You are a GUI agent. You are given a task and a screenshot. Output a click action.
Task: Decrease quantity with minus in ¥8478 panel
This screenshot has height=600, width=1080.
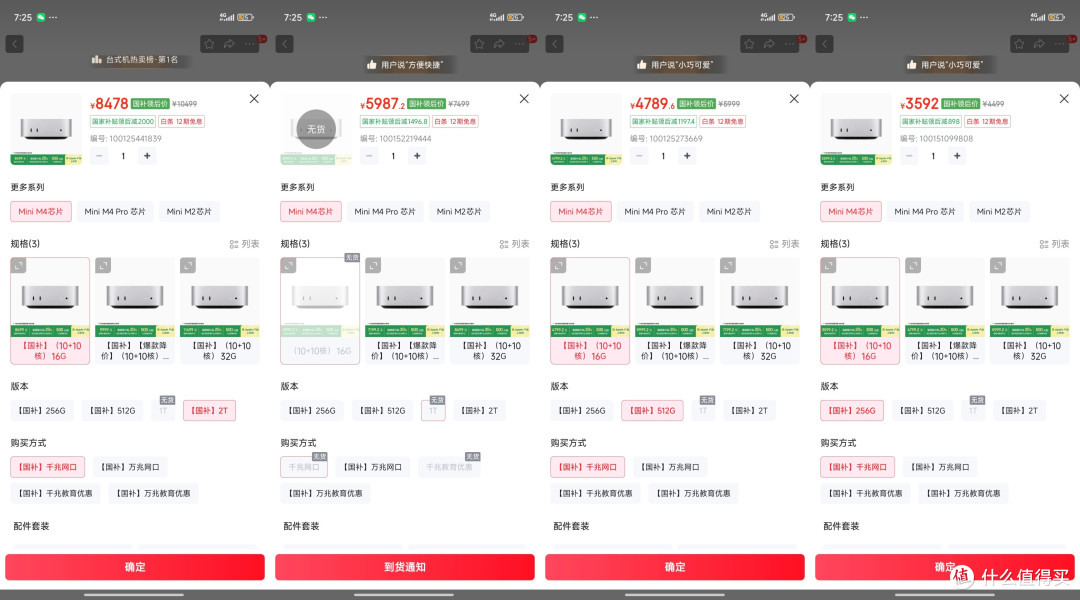[99, 156]
